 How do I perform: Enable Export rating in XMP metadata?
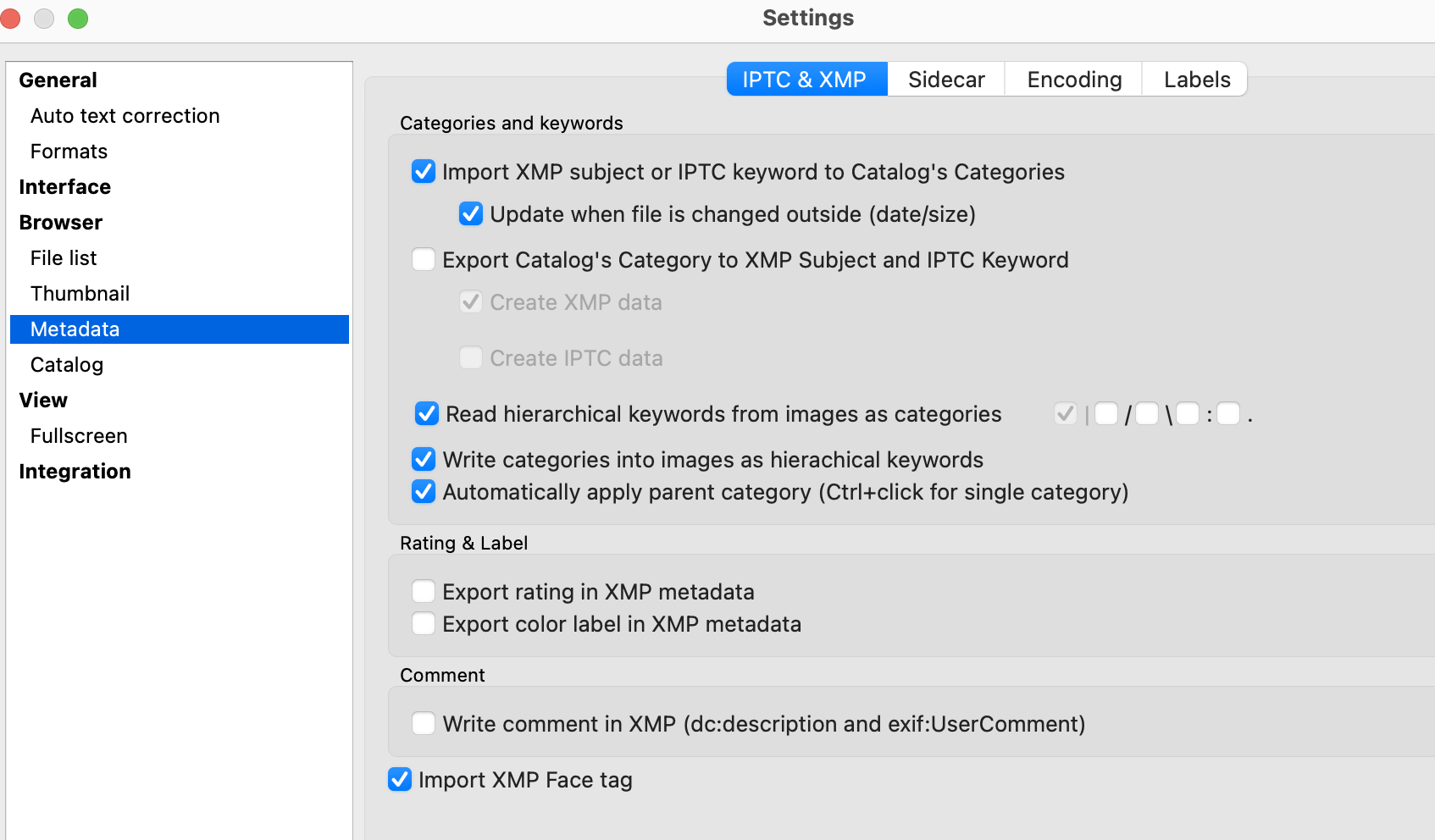point(424,592)
